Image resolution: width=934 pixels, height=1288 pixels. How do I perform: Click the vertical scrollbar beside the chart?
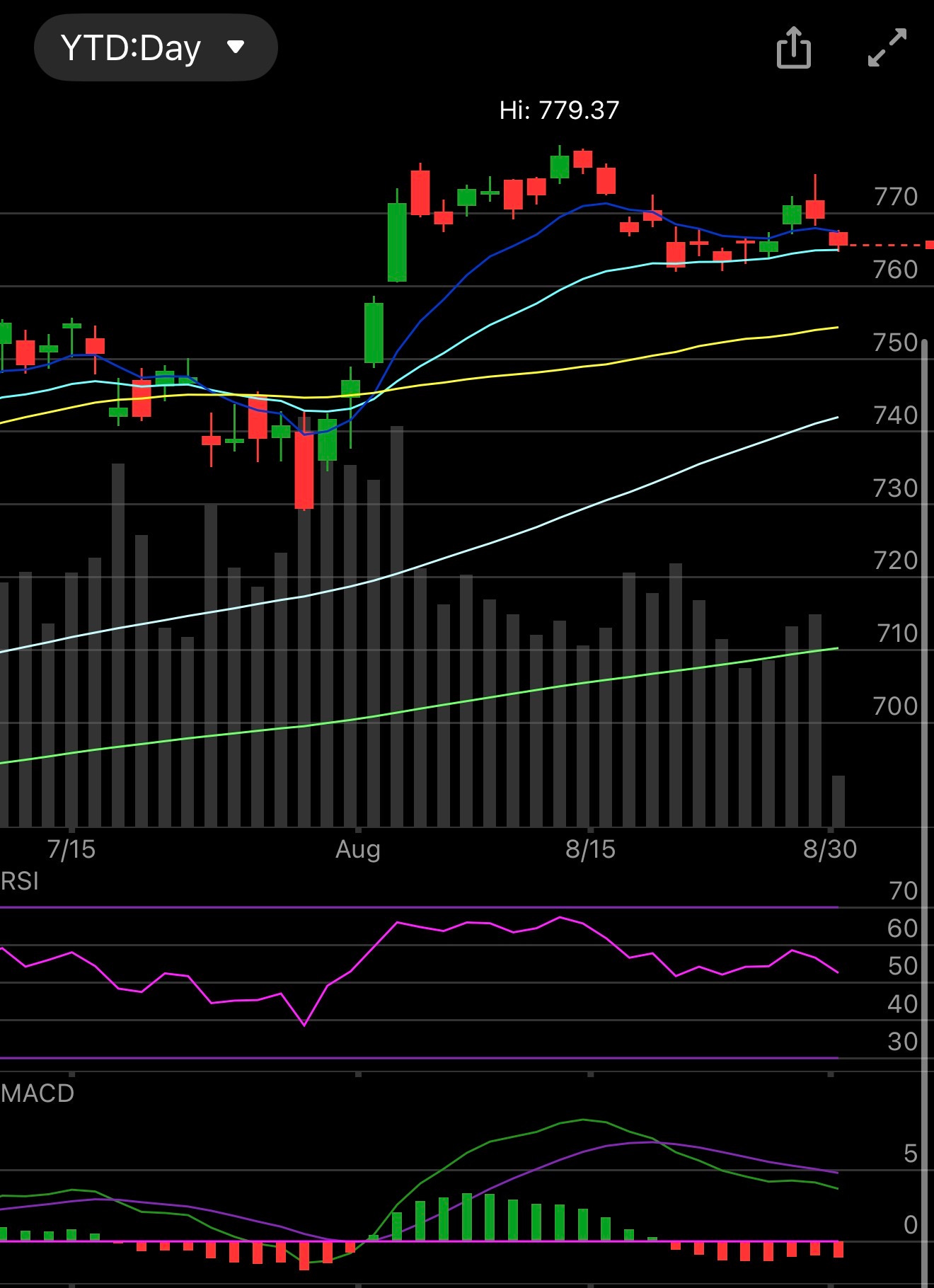click(924, 814)
